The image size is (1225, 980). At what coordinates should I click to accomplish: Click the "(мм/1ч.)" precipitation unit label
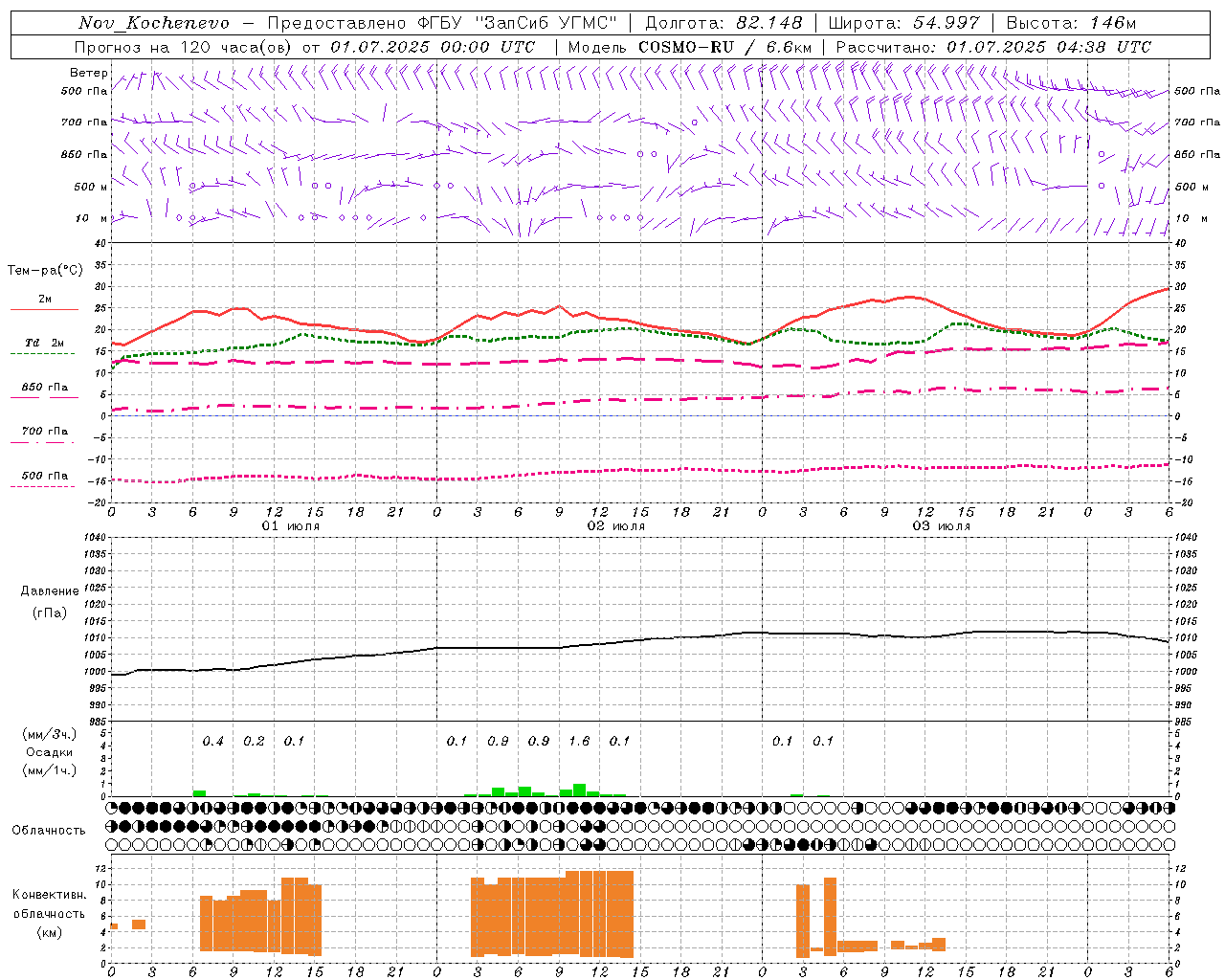(x=50, y=771)
